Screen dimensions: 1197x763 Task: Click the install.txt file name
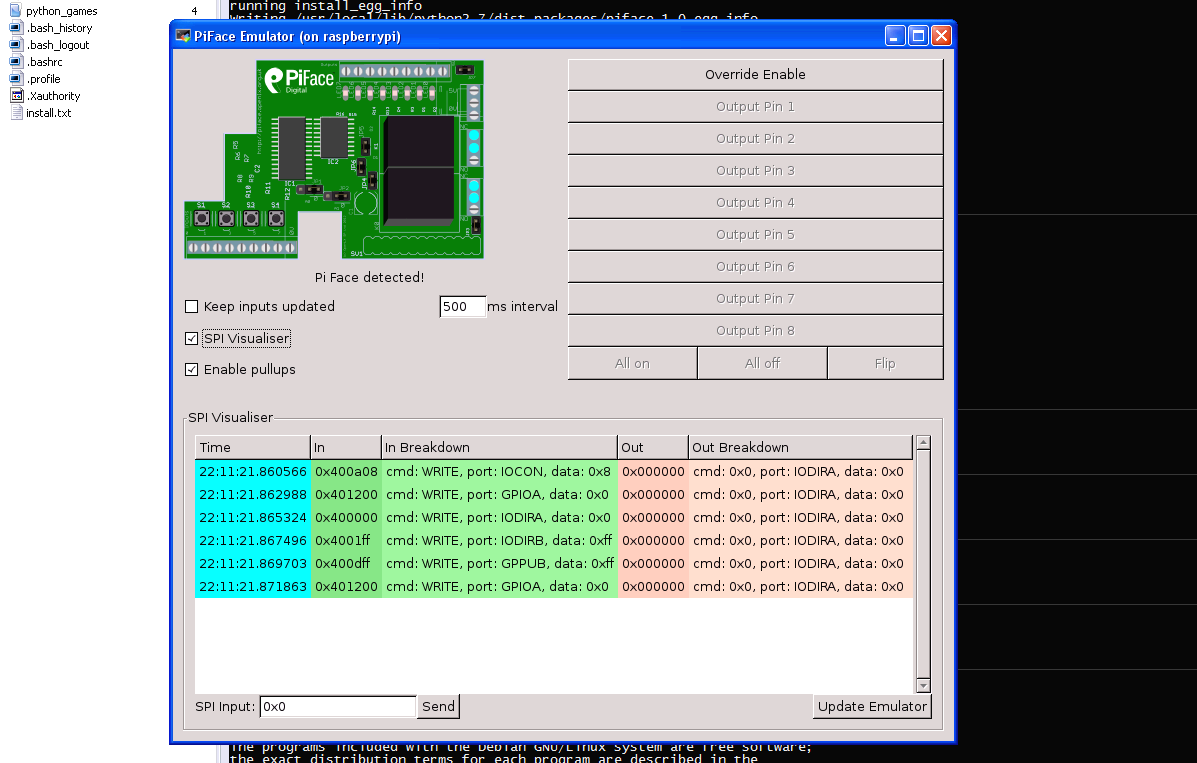[49, 113]
